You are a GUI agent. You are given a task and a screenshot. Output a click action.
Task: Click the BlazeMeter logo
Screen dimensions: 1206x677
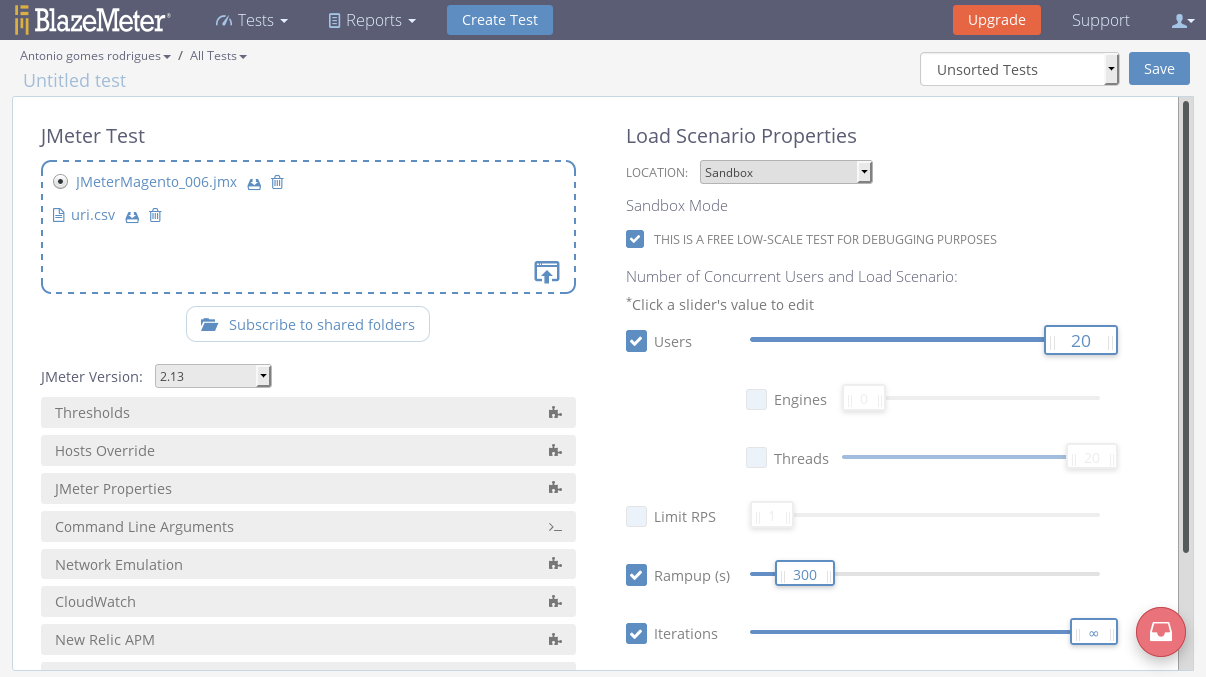pos(92,20)
